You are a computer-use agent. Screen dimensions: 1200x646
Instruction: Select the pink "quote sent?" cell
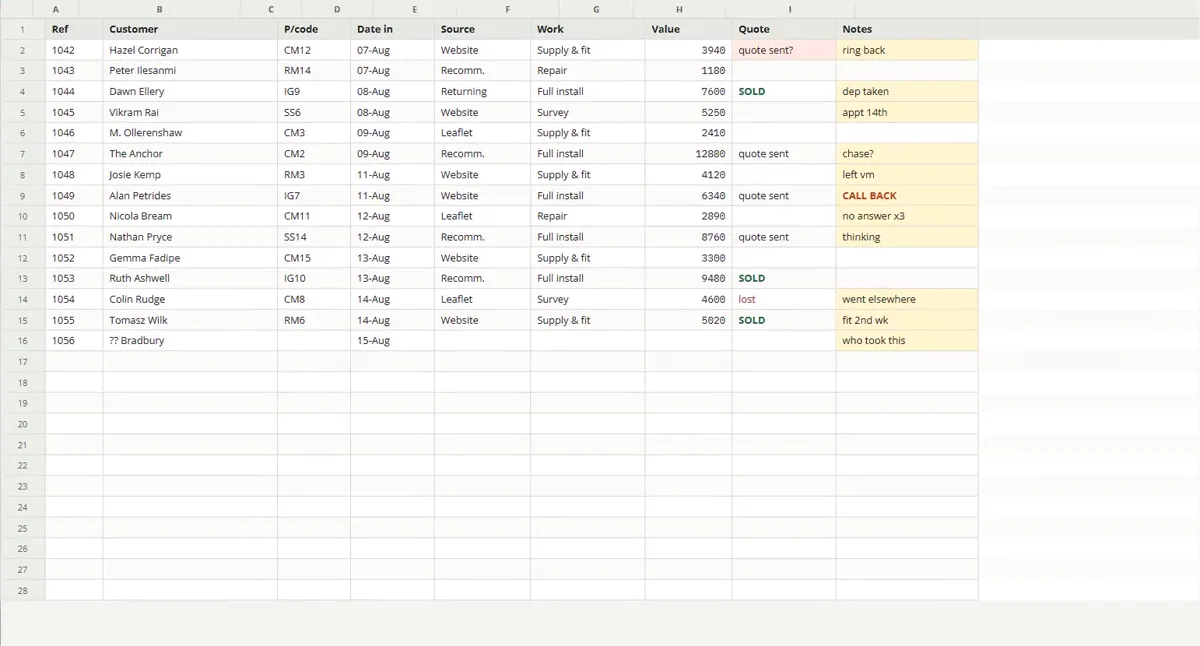pos(784,50)
